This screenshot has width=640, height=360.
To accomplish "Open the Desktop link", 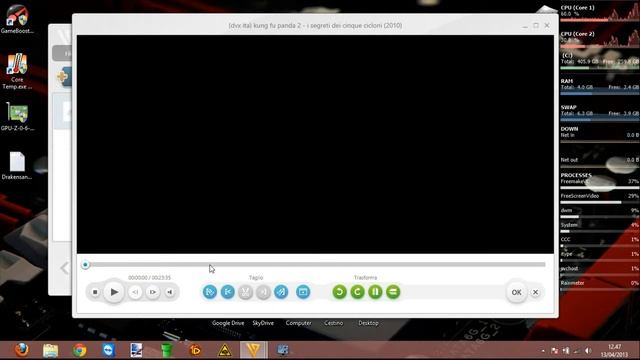I will (x=368, y=323).
